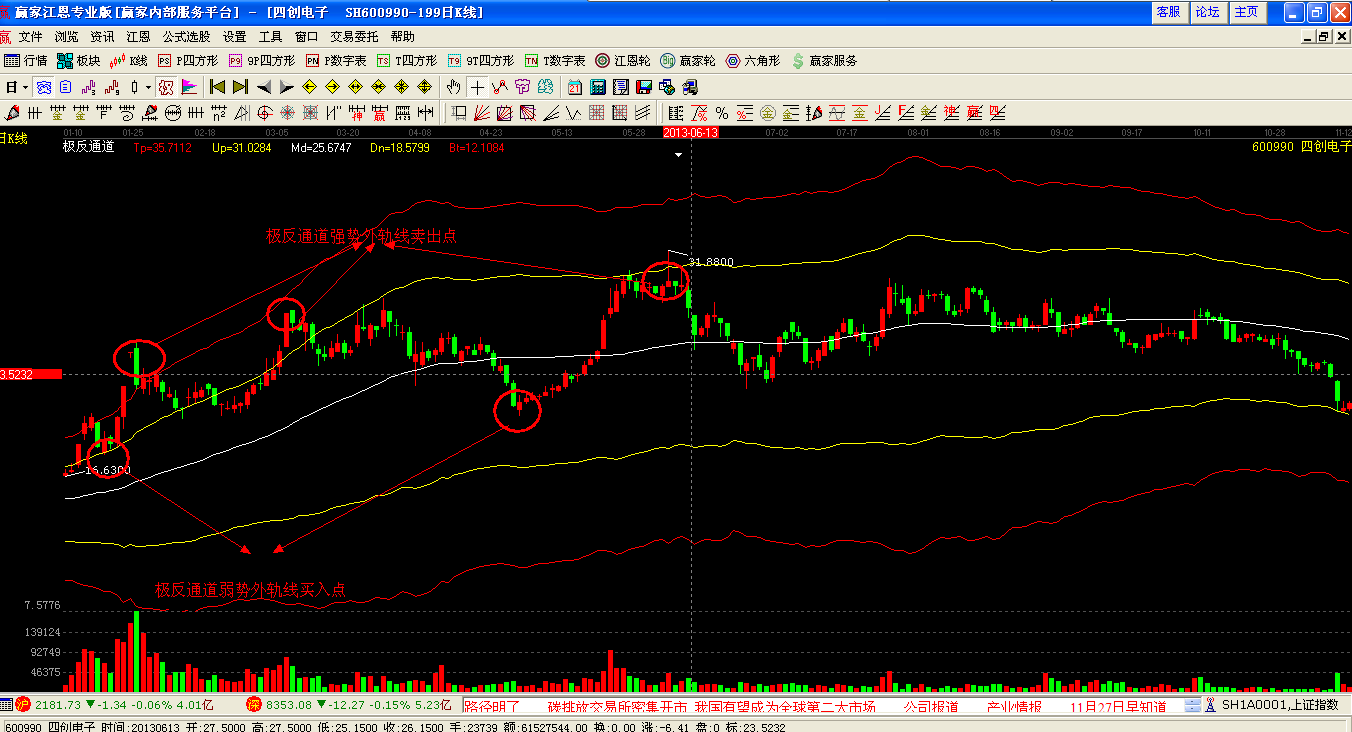The width and height of the screenshot is (1352, 732).
Task: Click the 论坛 forum button
Action: (x=1207, y=12)
